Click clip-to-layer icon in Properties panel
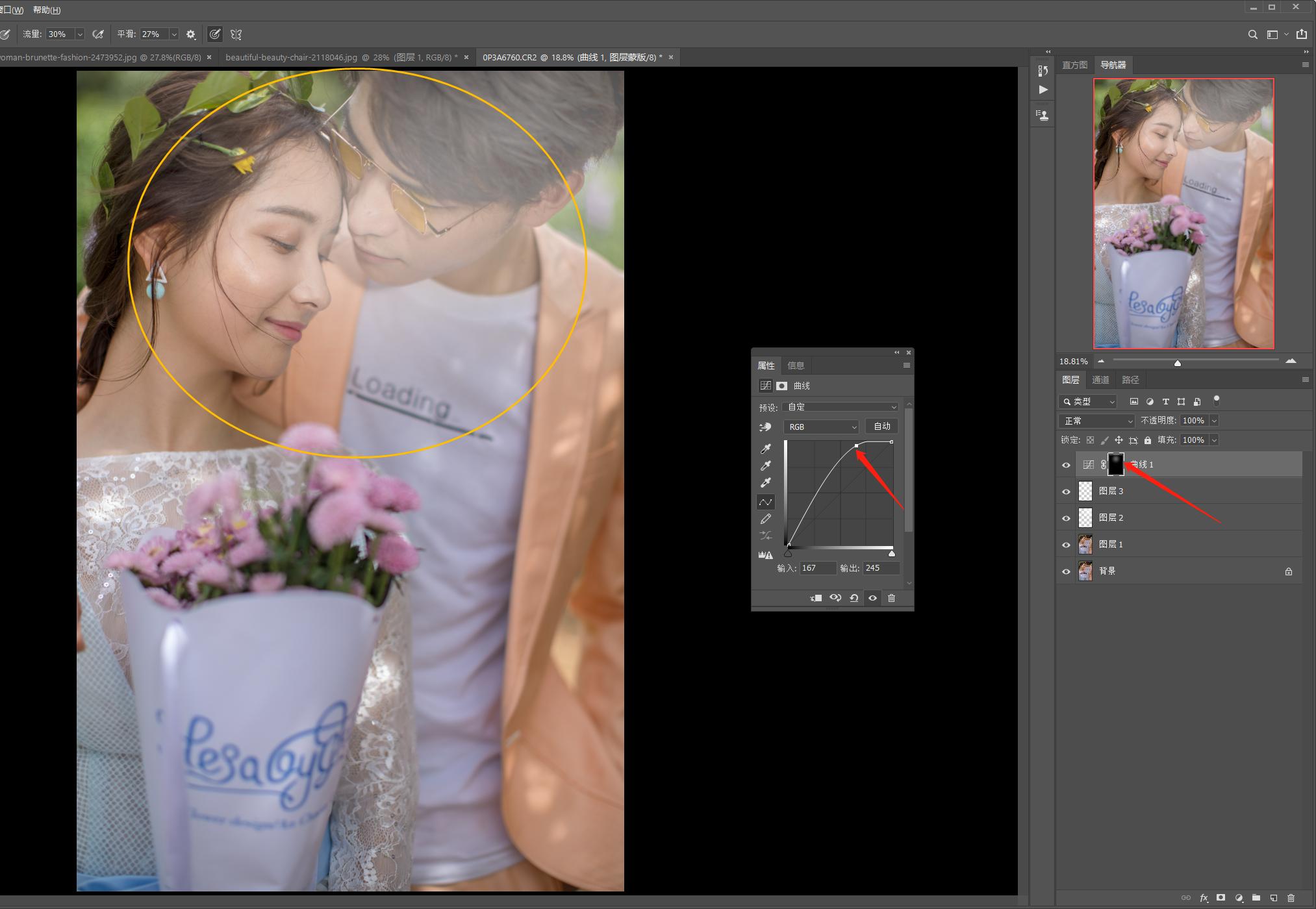This screenshot has width=1316, height=909. point(816,598)
